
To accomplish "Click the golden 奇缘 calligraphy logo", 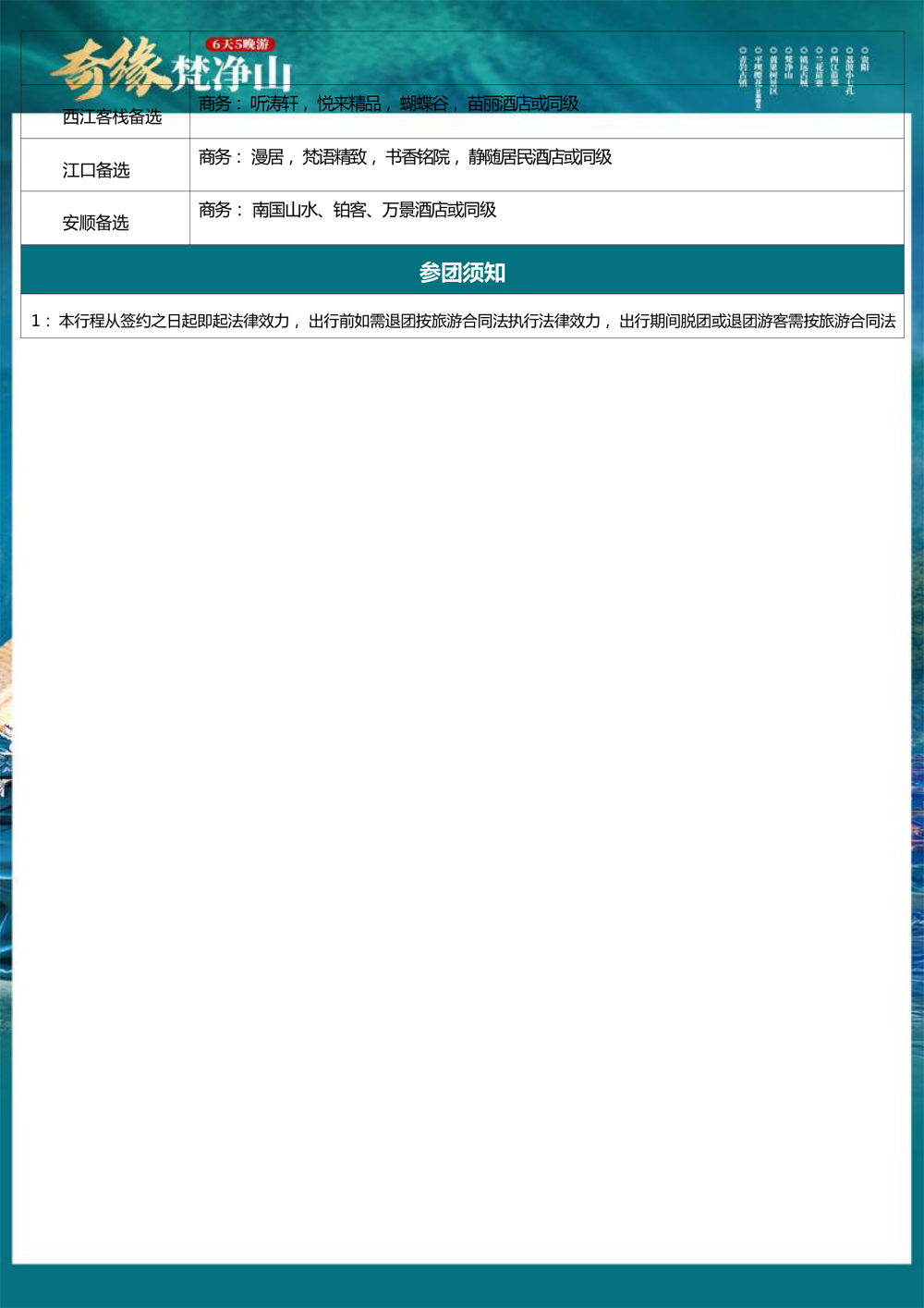I will (x=109, y=69).
